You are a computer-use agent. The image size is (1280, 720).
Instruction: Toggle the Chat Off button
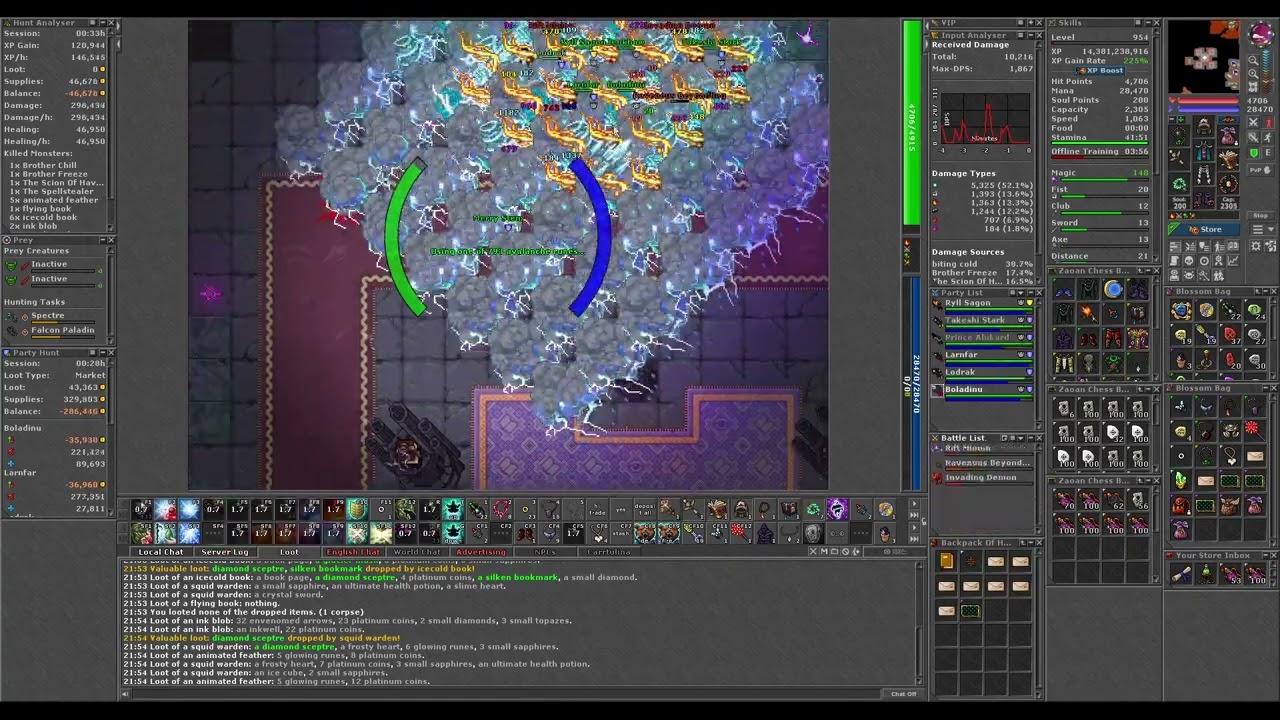pos(903,693)
